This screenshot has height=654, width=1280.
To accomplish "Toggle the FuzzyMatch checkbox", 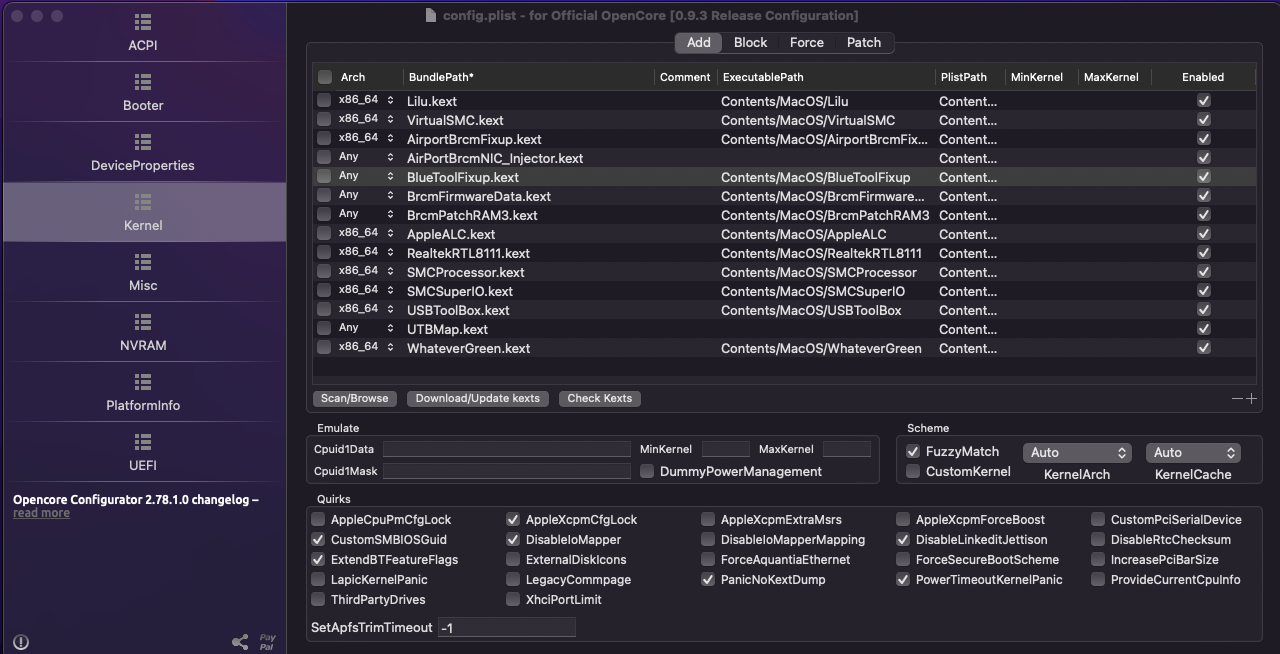I will point(913,452).
